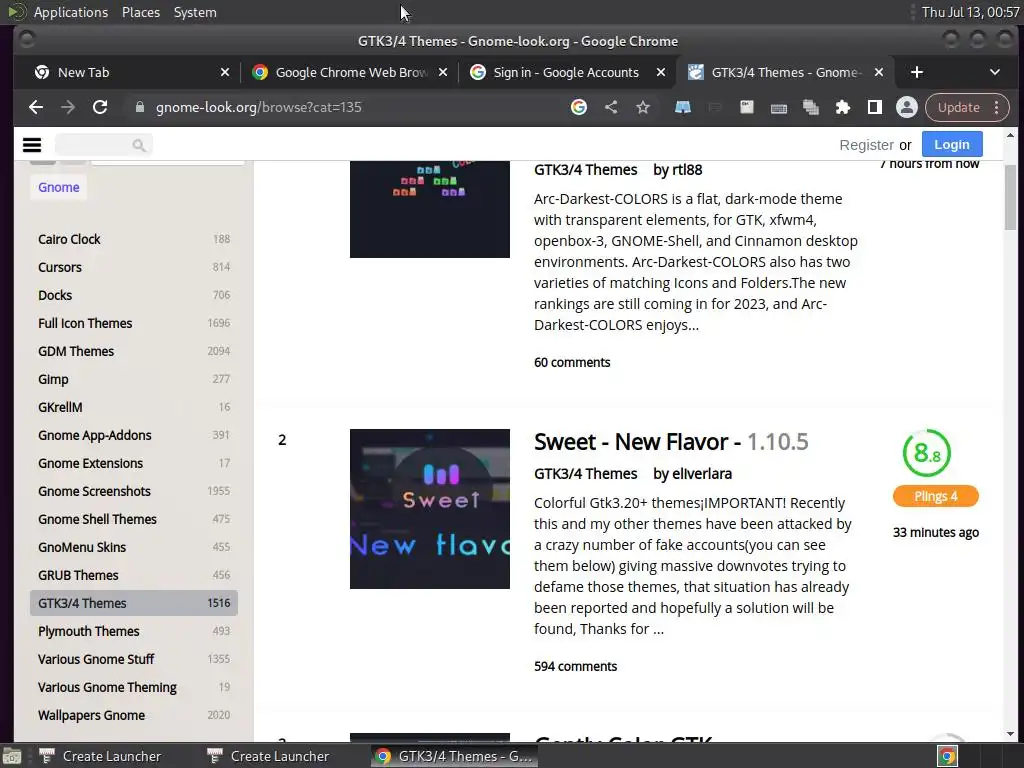1024x768 pixels.
Task: View site info via the padlock icon
Action: [139, 107]
